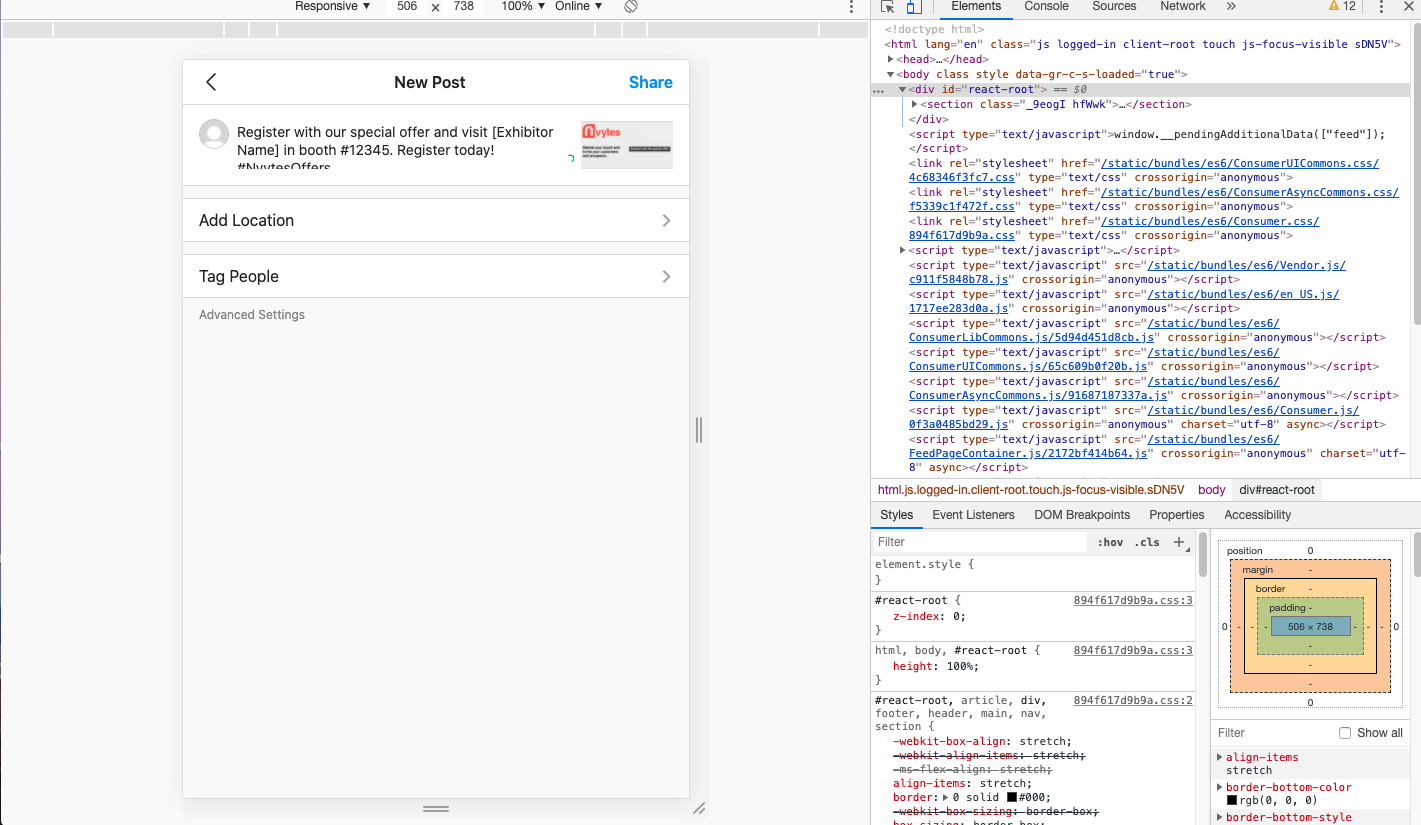Open the Responsive device dropdown
Screen dimensions: 1421x825
[333, 7]
